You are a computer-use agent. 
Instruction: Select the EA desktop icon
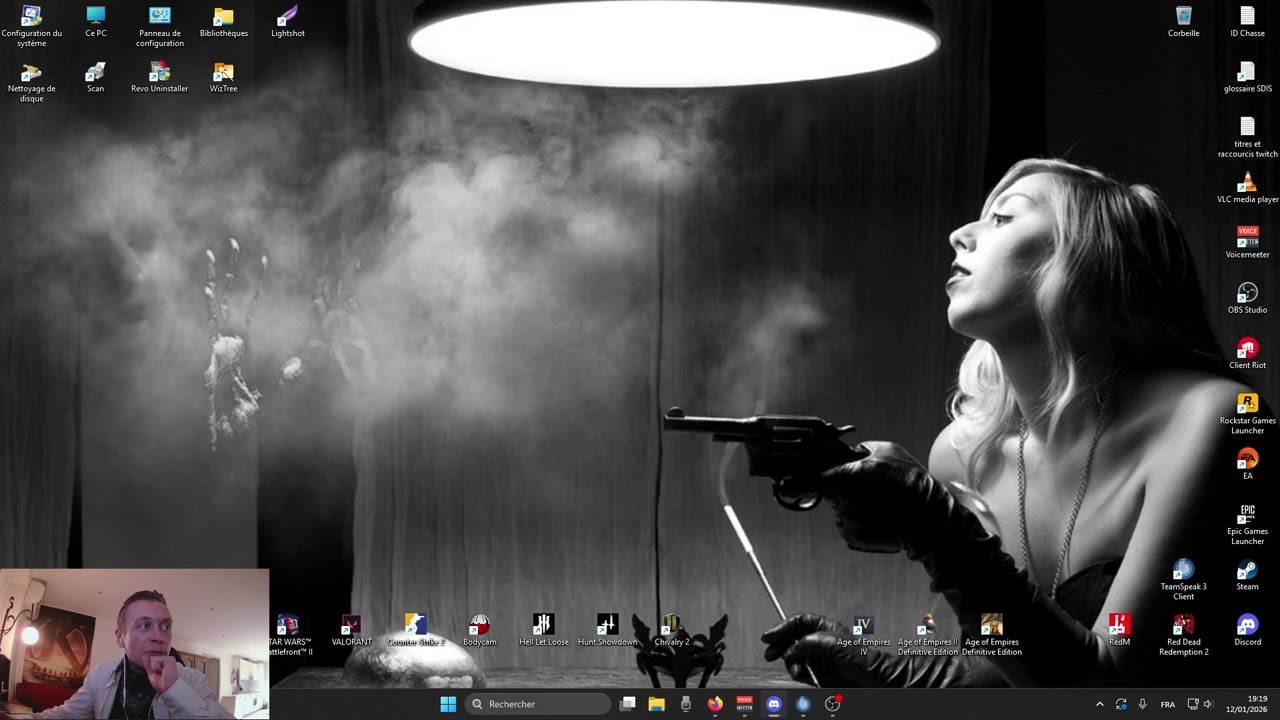pyautogui.click(x=1247, y=464)
